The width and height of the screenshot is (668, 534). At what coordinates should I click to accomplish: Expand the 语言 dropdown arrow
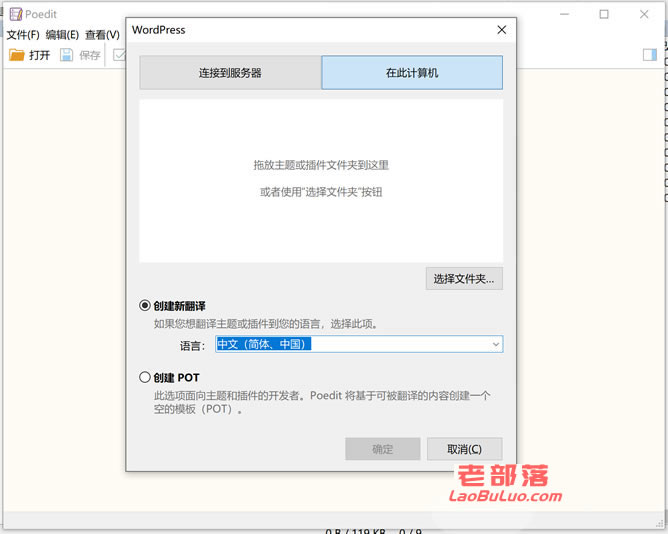pos(495,344)
